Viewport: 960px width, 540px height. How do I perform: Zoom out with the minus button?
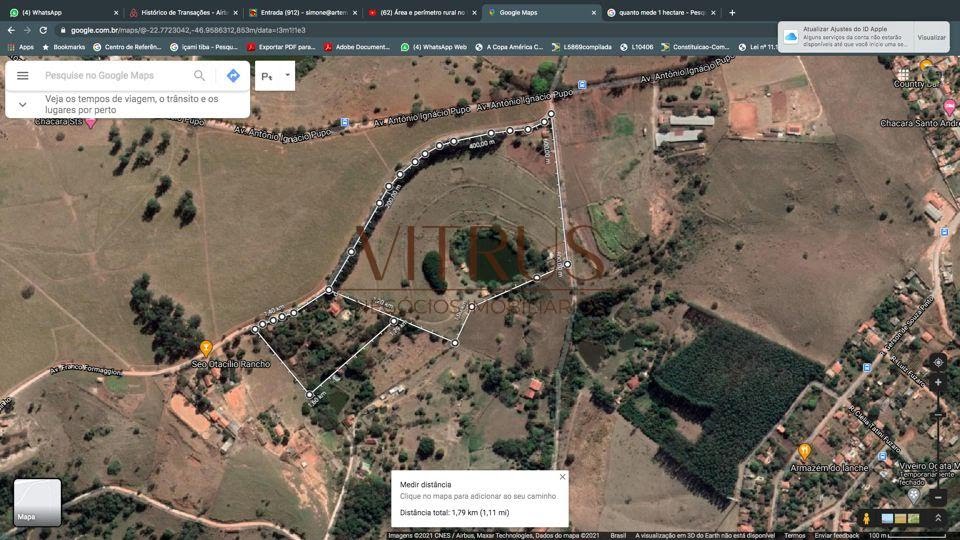coord(938,497)
